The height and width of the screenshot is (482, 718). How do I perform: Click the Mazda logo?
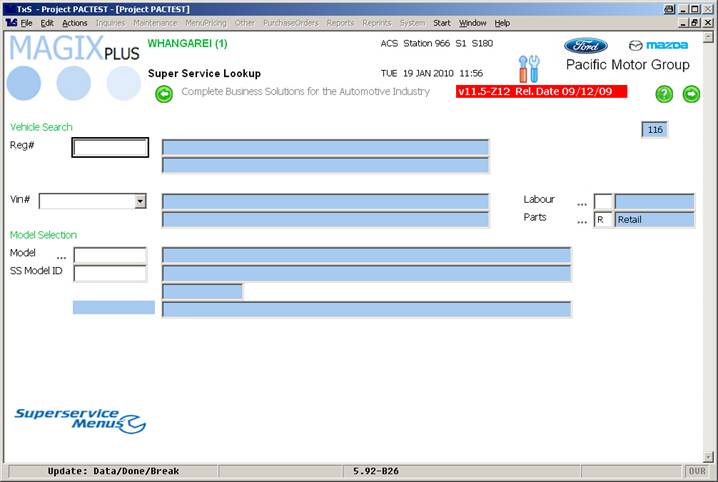[658, 46]
